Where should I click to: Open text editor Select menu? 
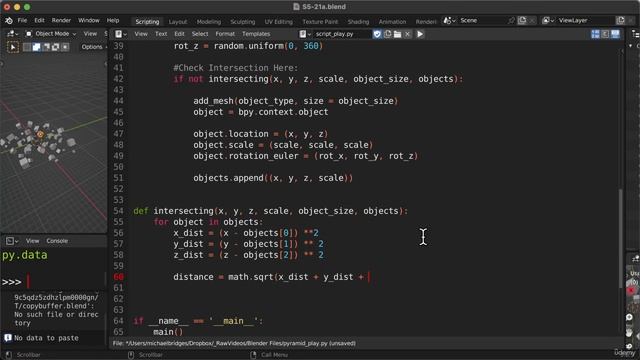click(200, 34)
